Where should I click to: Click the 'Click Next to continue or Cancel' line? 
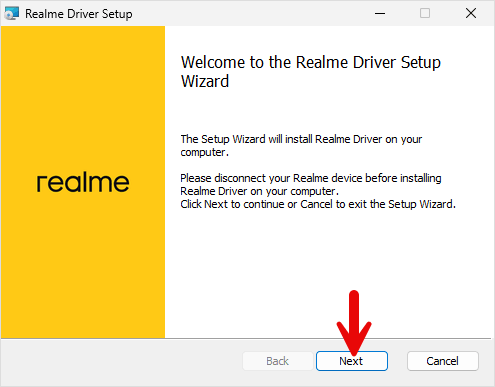[x=257, y=204]
